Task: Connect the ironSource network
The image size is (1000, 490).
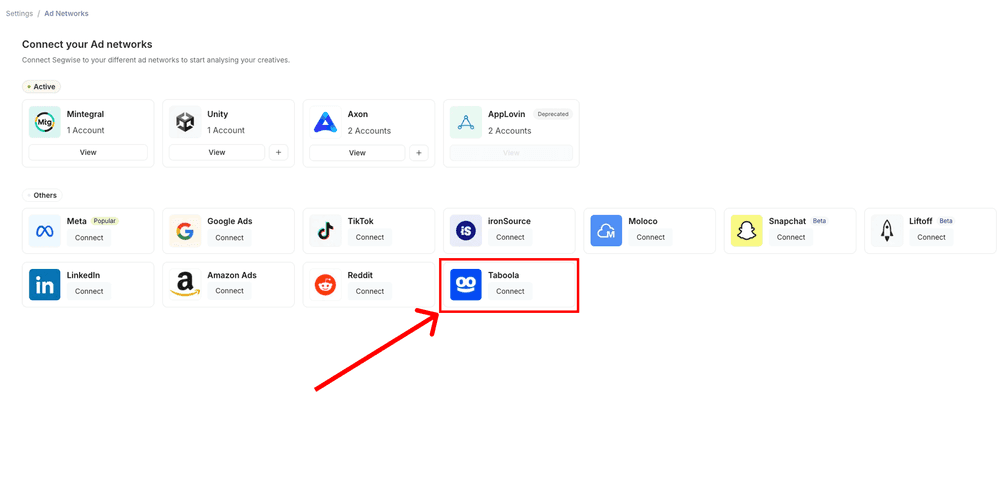Action: point(510,237)
